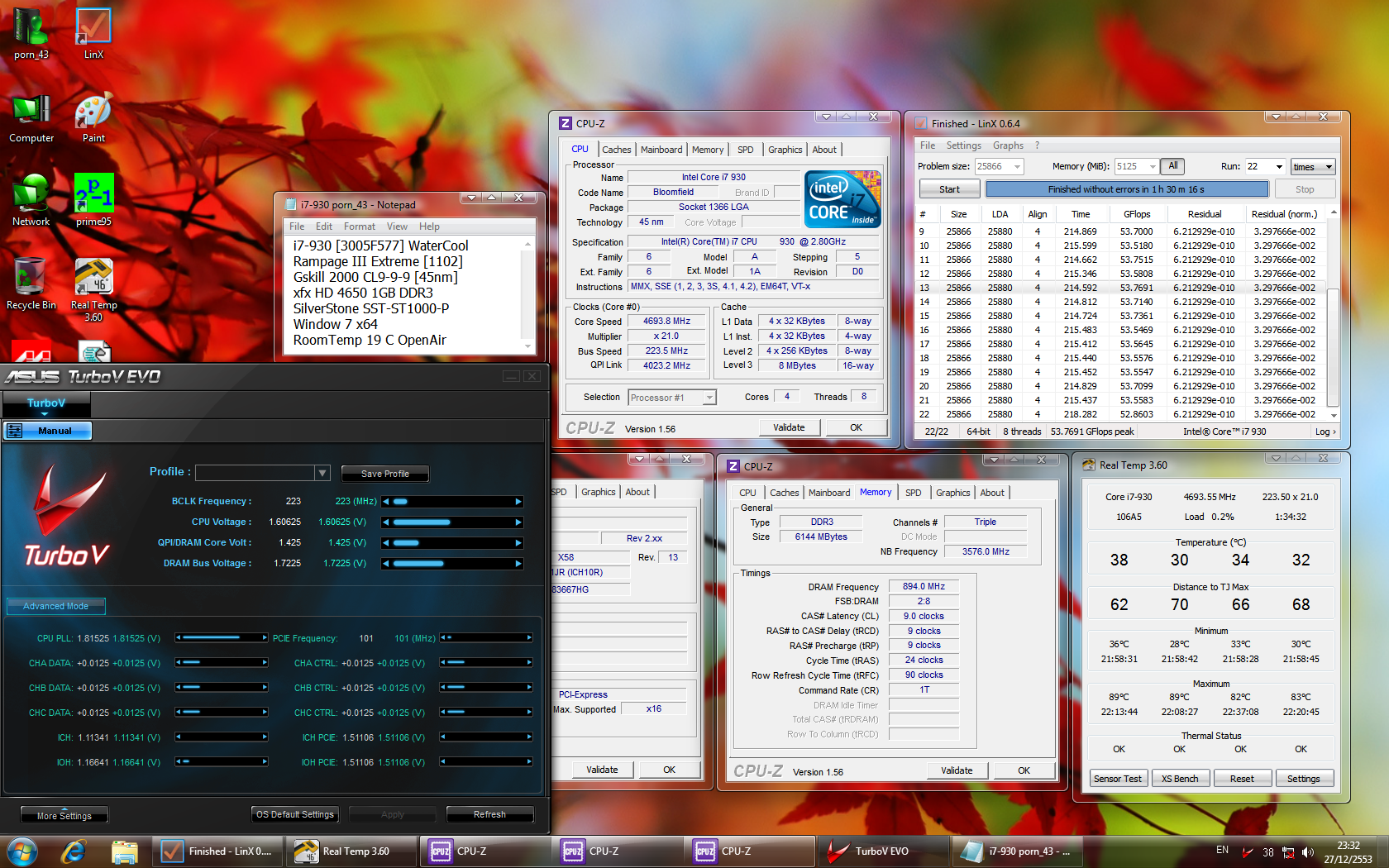Switch to Caches tab in CPU-Z processor window

pos(617,150)
